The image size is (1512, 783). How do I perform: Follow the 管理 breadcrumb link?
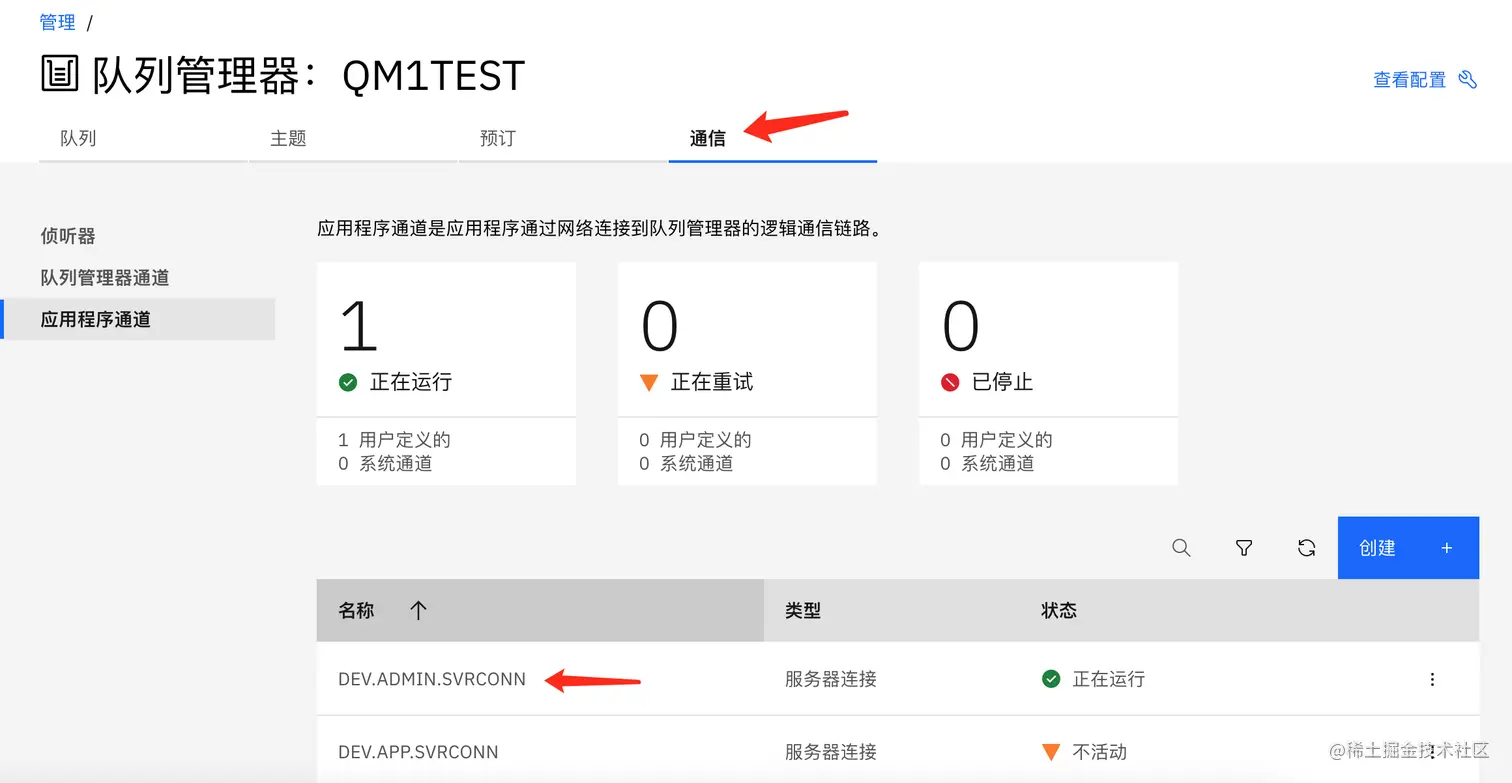point(58,21)
